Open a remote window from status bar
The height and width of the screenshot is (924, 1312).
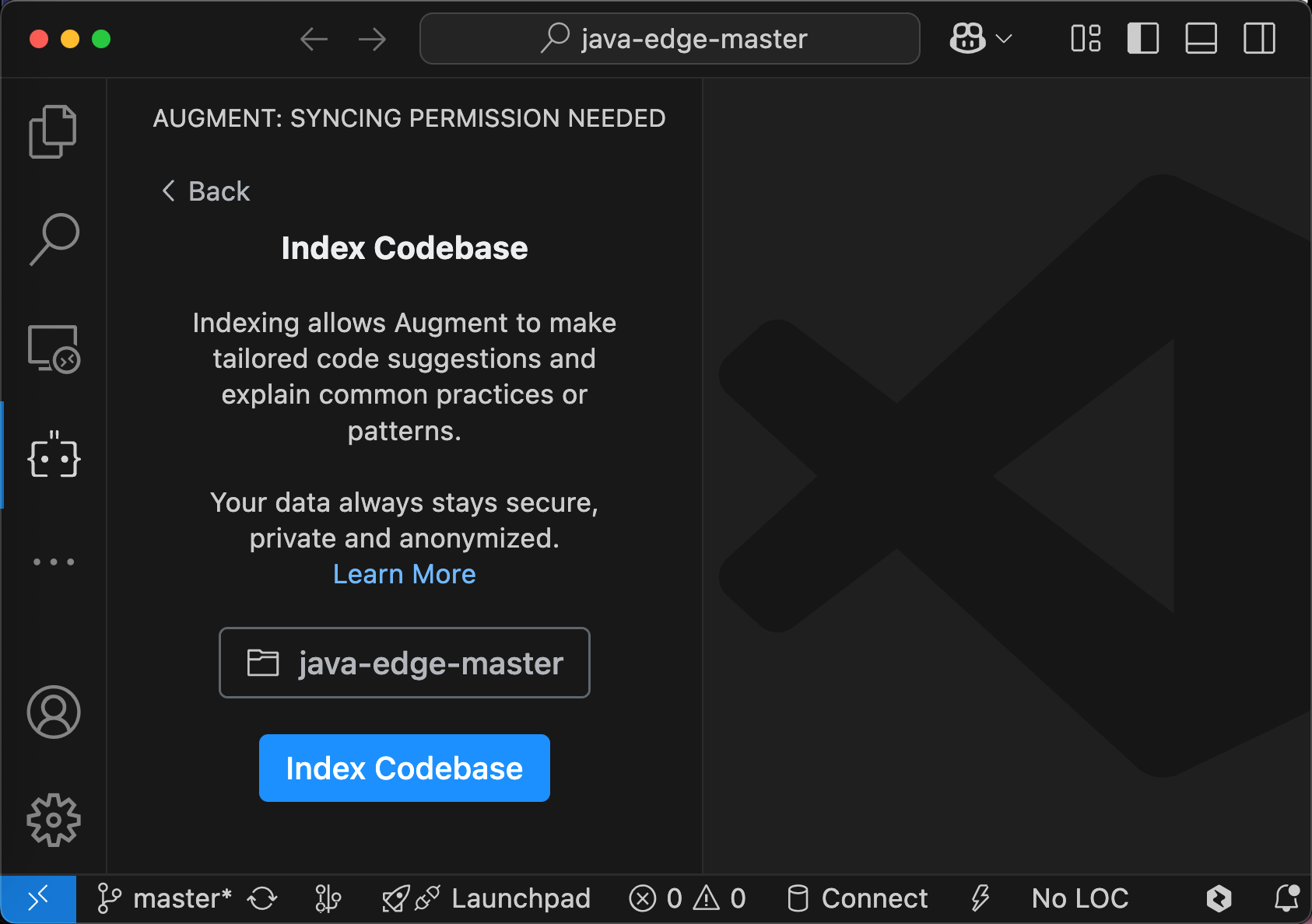point(38,898)
